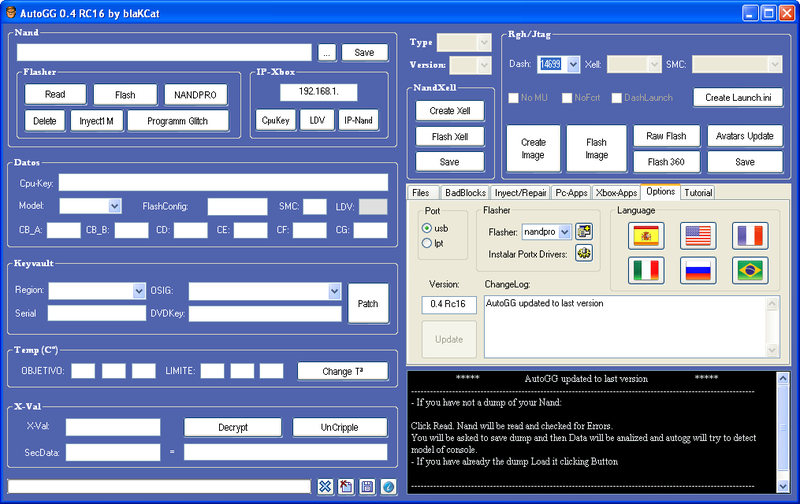Expand the Flasher nandpro dropdown
Screen dimensions: 800x504
coord(565,232)
